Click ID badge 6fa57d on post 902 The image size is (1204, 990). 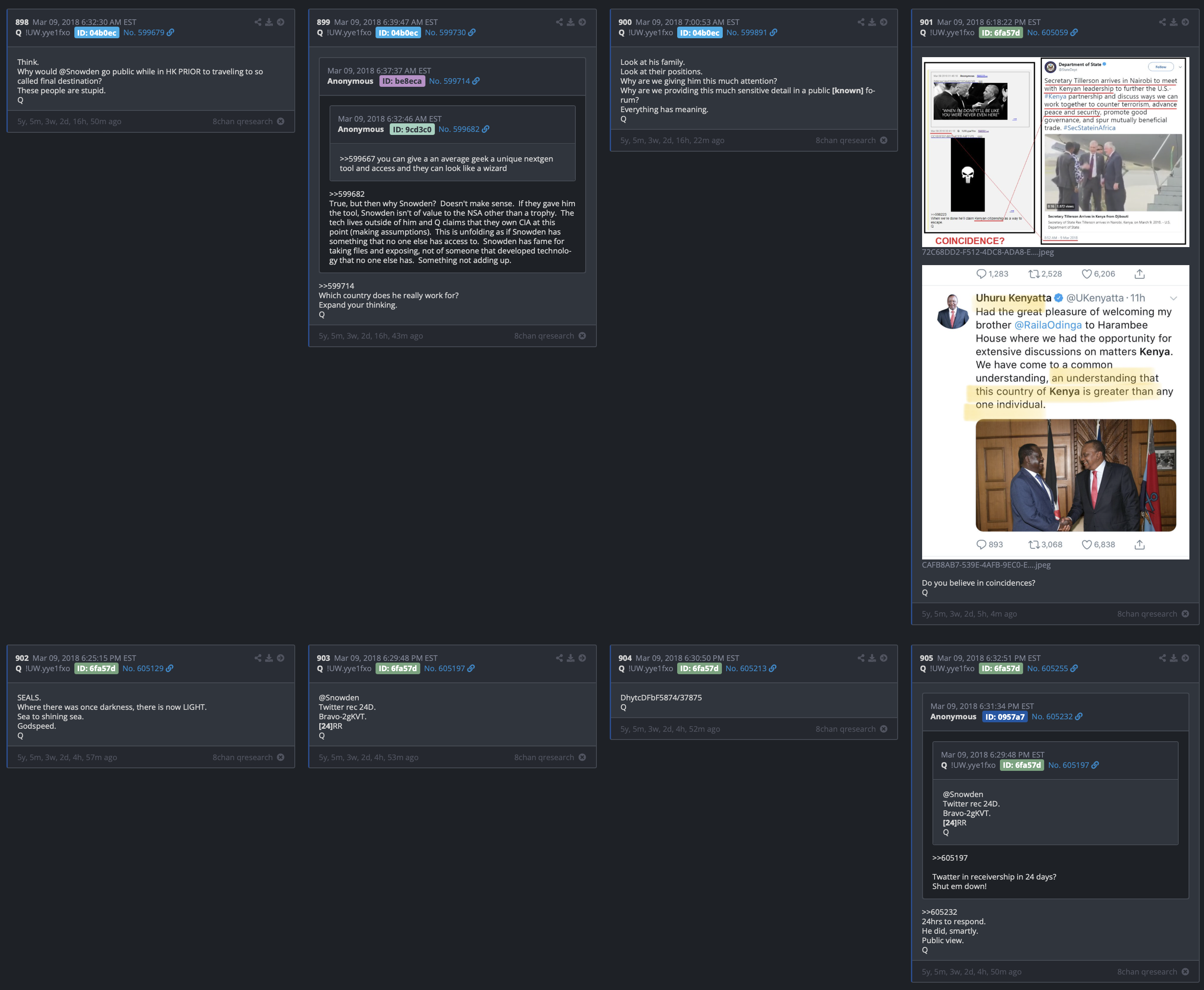96,668
